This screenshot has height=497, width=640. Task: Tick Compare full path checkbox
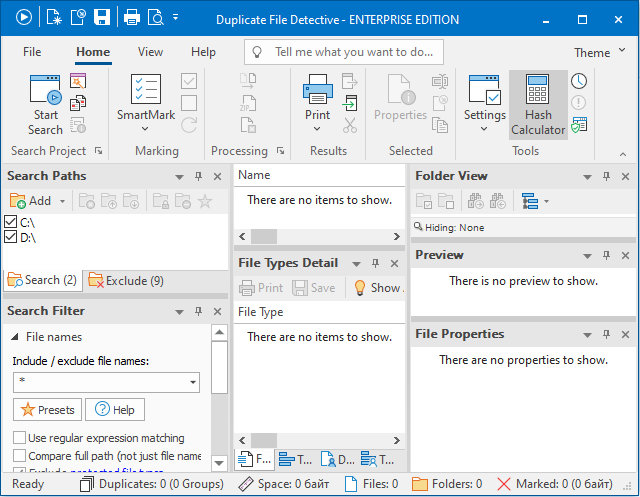pos(20,456)
